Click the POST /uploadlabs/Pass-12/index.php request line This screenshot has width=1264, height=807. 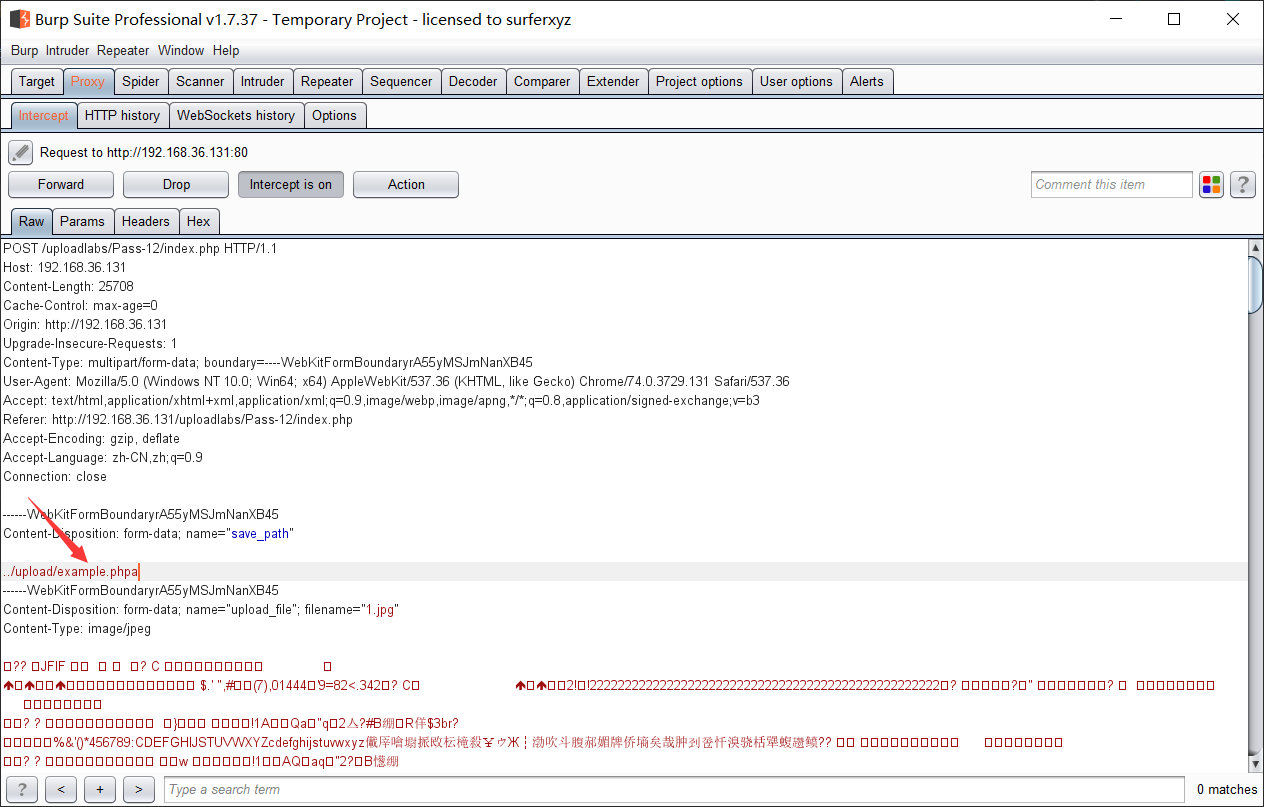pos(140,248)
